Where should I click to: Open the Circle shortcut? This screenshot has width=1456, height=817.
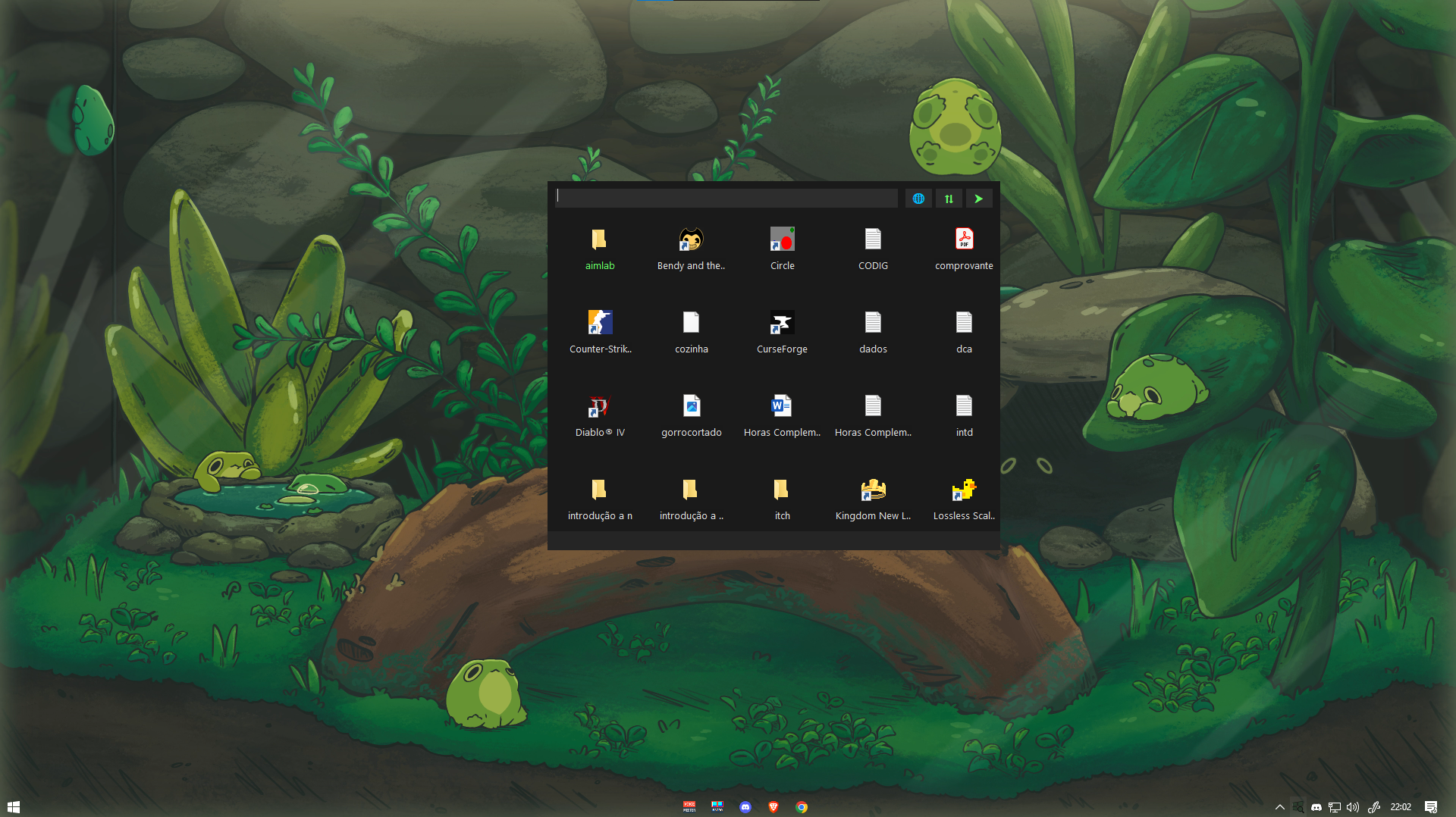[782, 249]
